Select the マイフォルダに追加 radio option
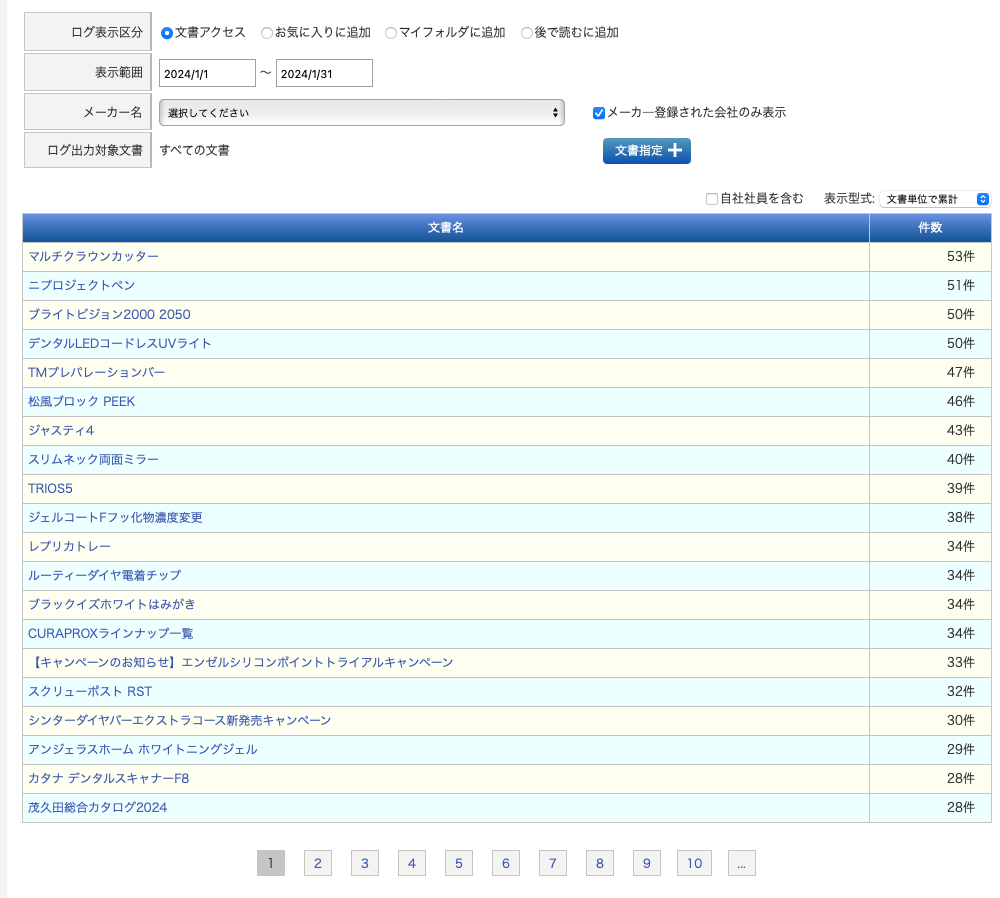The width and height of the screenshot is (1000, 898). (391, 33)
